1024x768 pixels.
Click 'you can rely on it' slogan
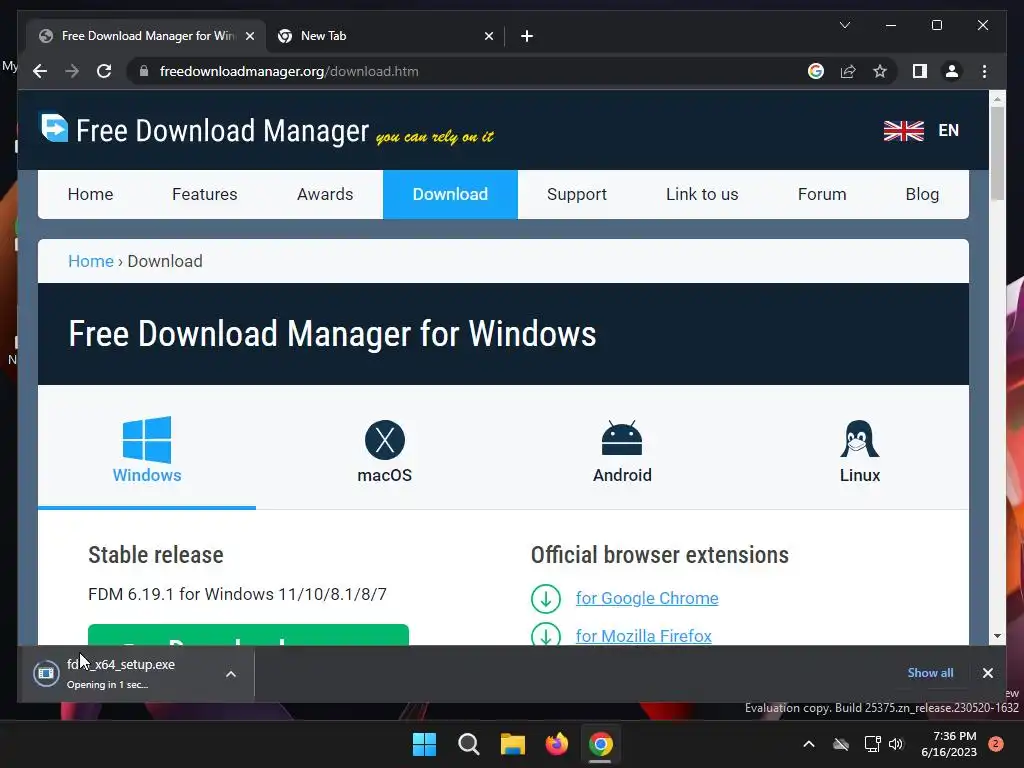[x=435, y=136]
